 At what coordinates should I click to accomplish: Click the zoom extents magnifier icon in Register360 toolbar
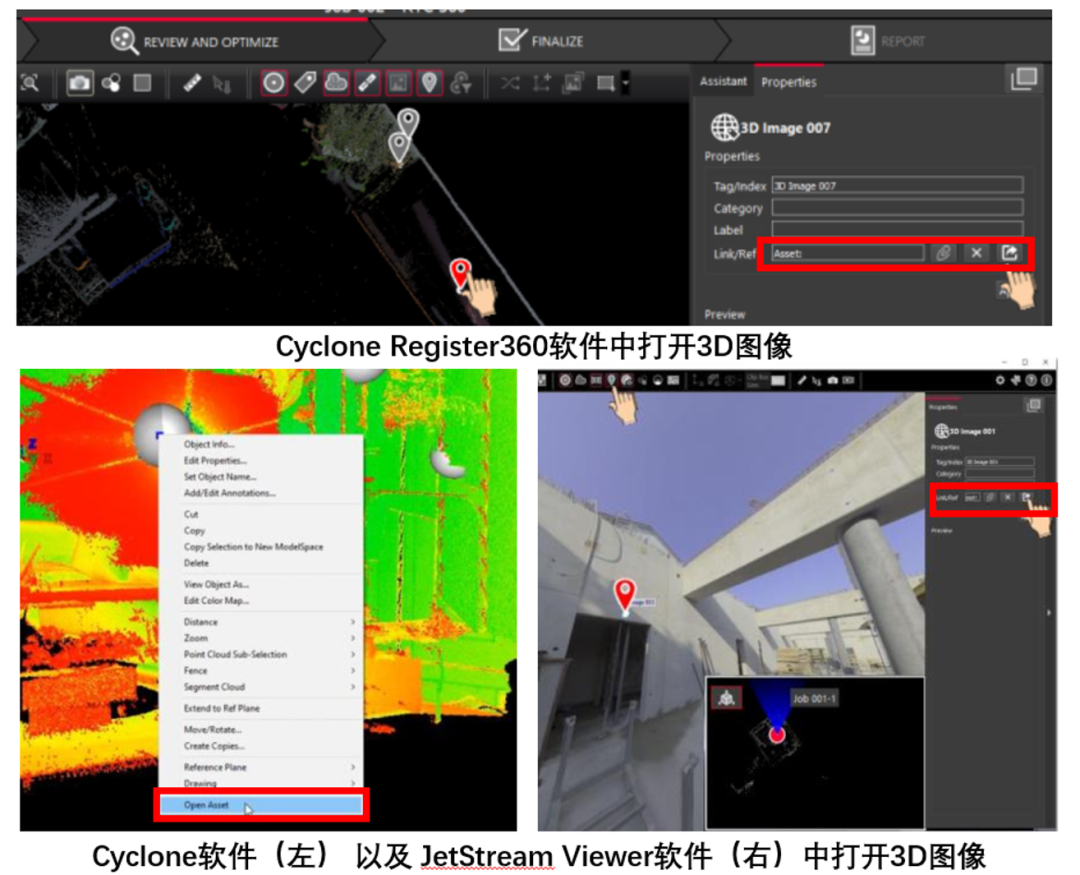(x=30, y=83)
